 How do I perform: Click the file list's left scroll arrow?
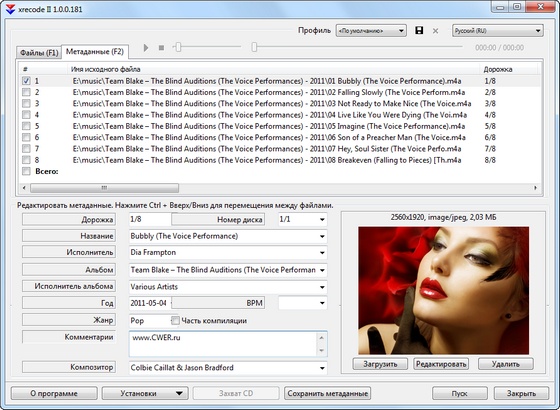tap(24, 188)
